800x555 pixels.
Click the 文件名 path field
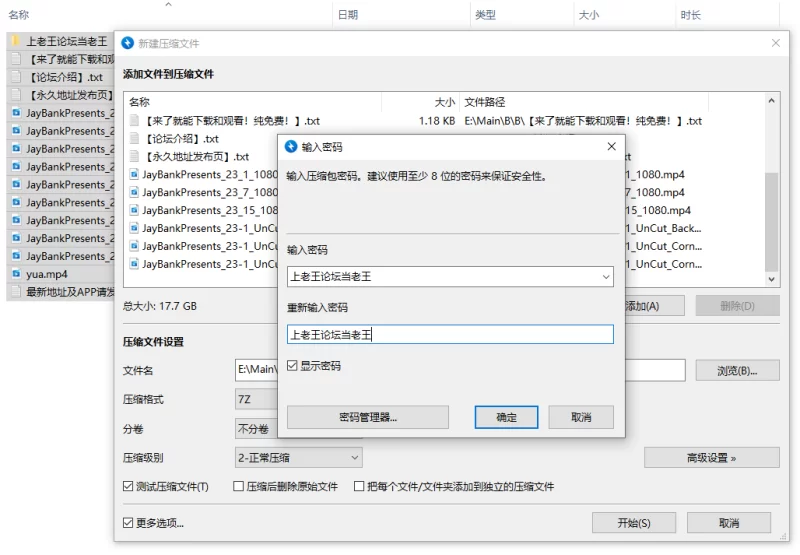[x=460, y=370]
